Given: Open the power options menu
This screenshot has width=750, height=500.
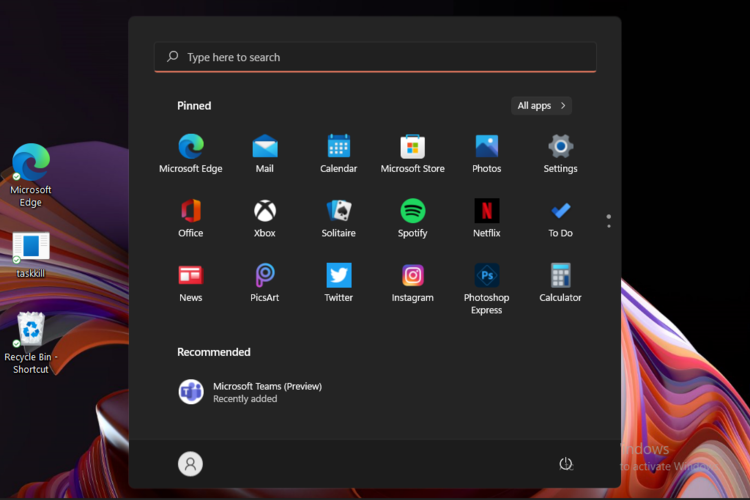Looking at the screenshot, I should (566, 464).
